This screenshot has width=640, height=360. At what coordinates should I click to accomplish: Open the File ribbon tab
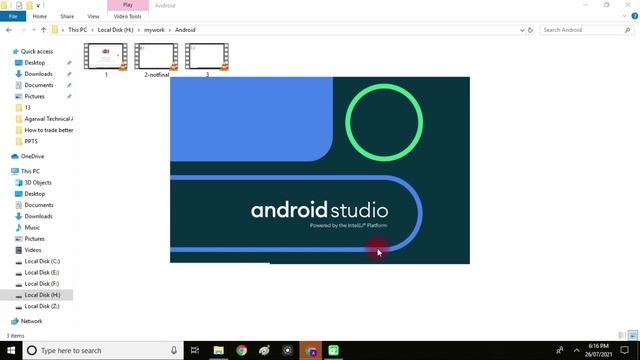point(13,16)
